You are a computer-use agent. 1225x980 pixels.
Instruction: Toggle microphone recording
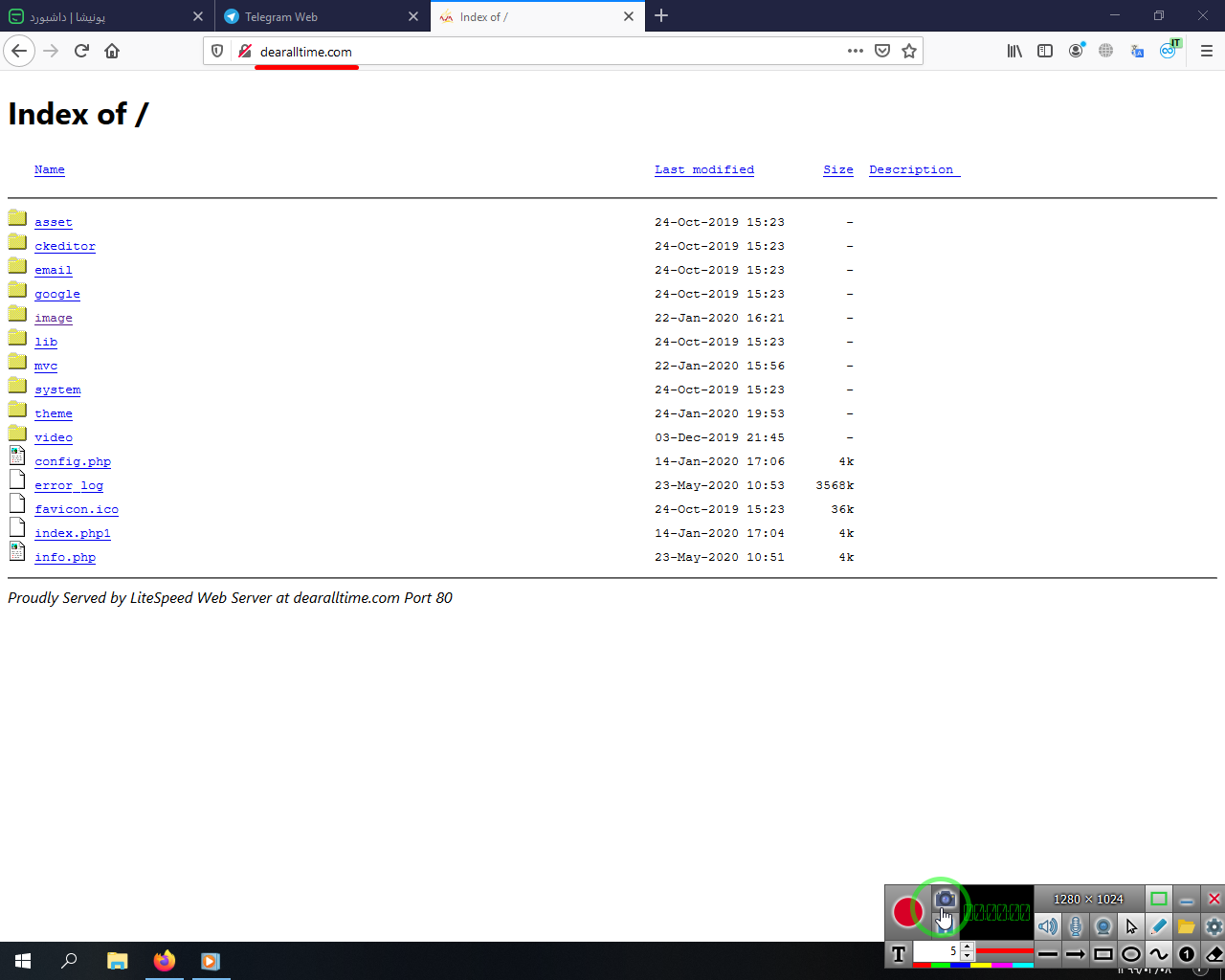tap(1076, 926)
